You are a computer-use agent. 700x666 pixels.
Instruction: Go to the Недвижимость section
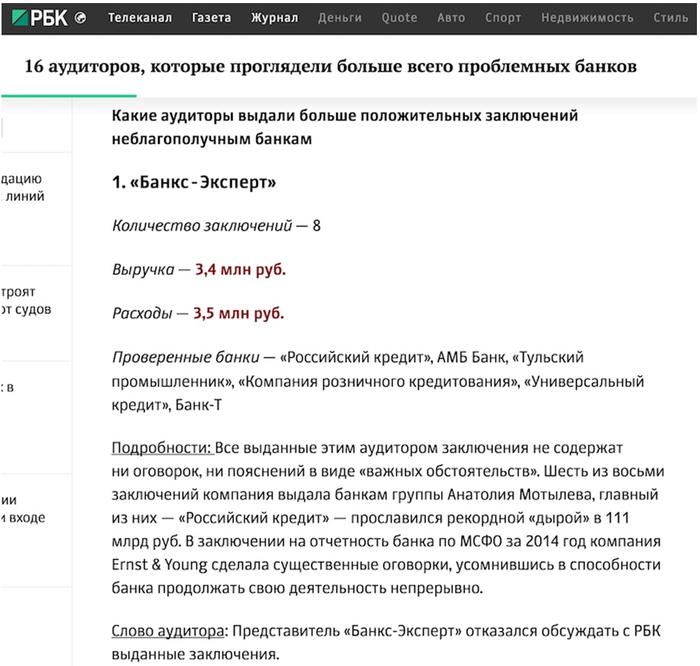tap(587, 18)
